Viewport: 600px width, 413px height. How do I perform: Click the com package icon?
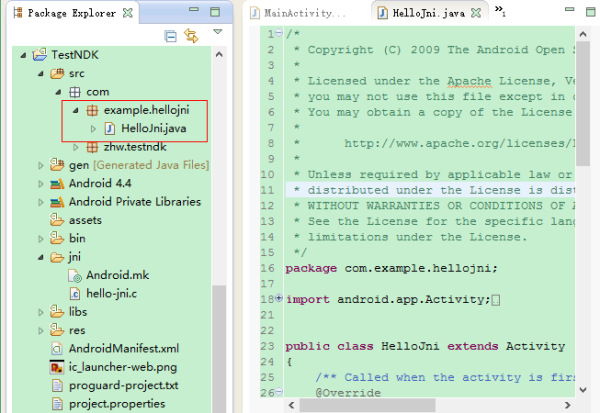pos(75,92)
